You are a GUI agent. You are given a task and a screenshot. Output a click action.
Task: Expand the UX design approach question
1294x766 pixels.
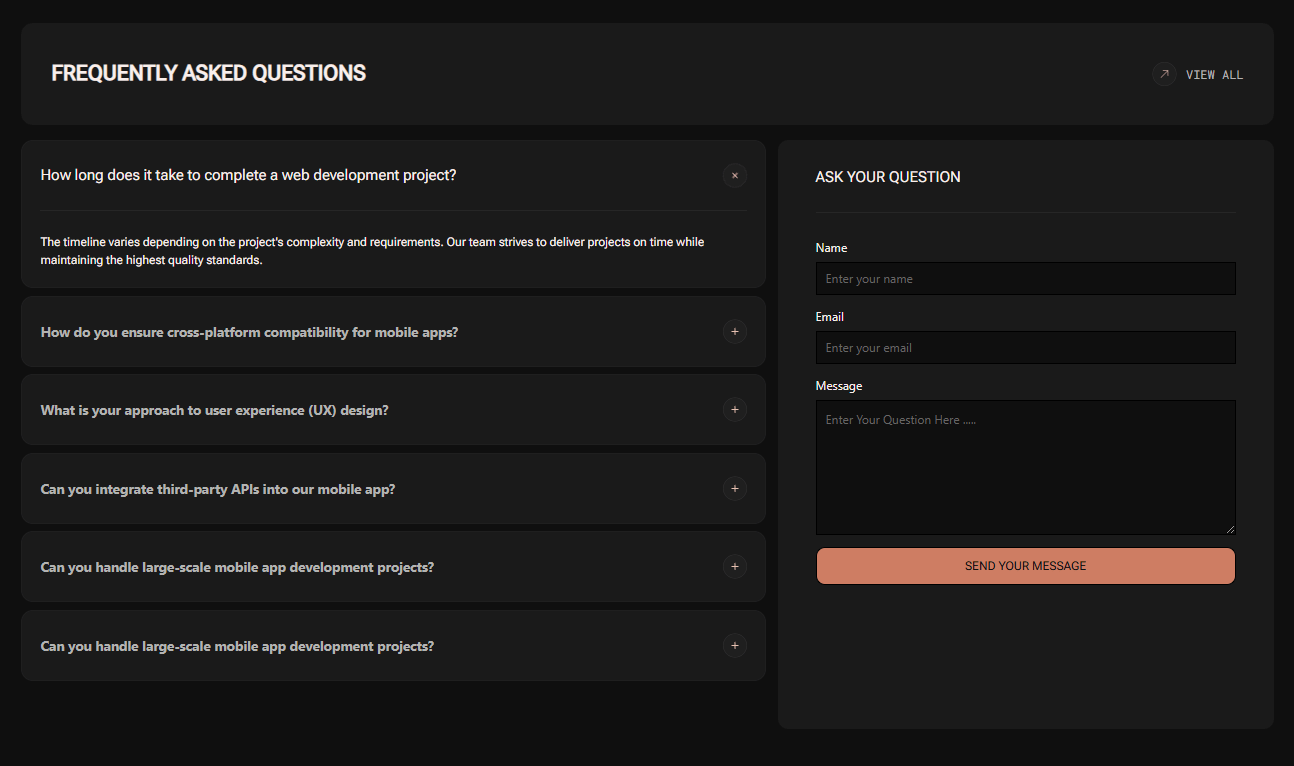[735, 409]
